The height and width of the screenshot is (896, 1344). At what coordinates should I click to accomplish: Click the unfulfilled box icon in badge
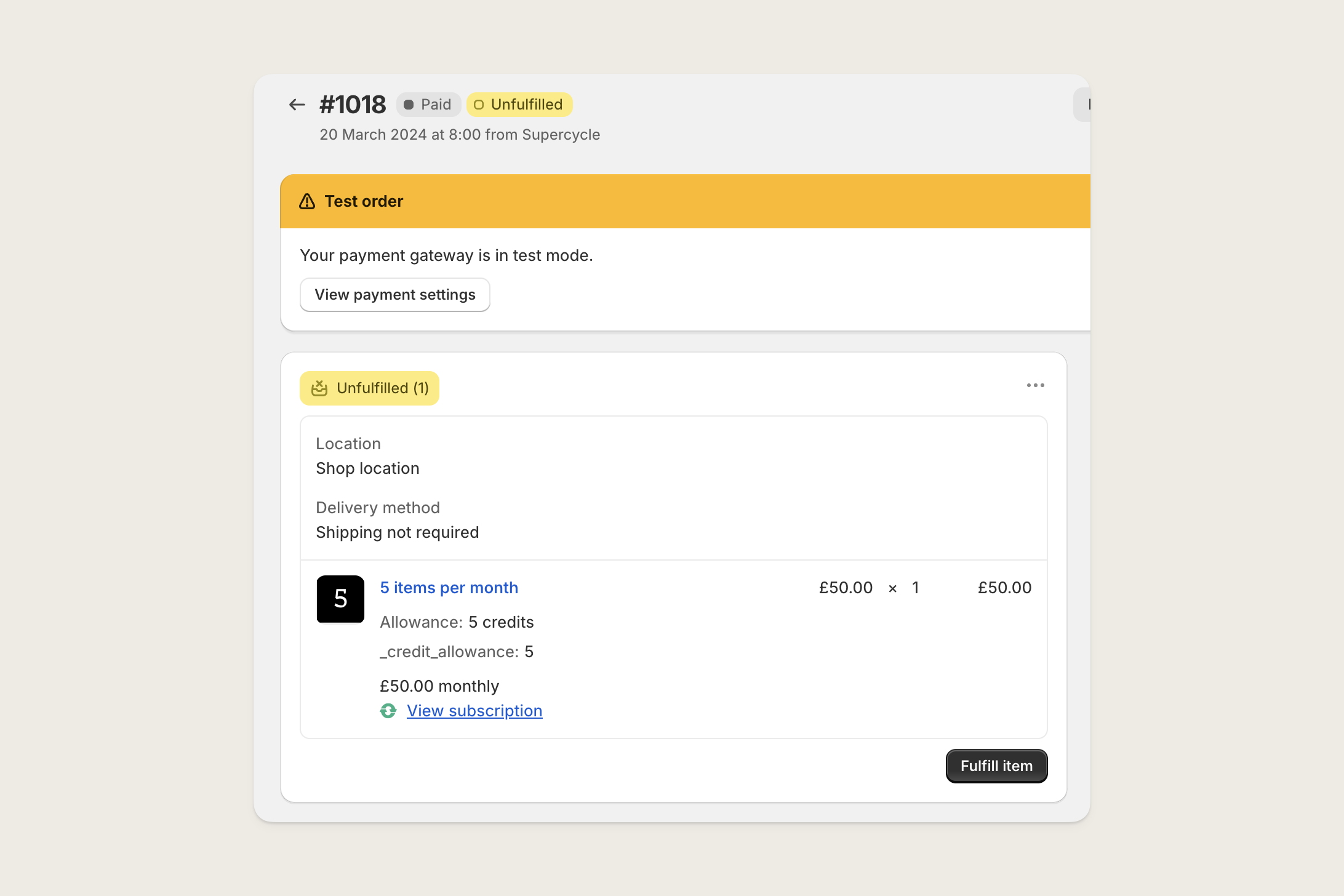click(x=319, y=388)
